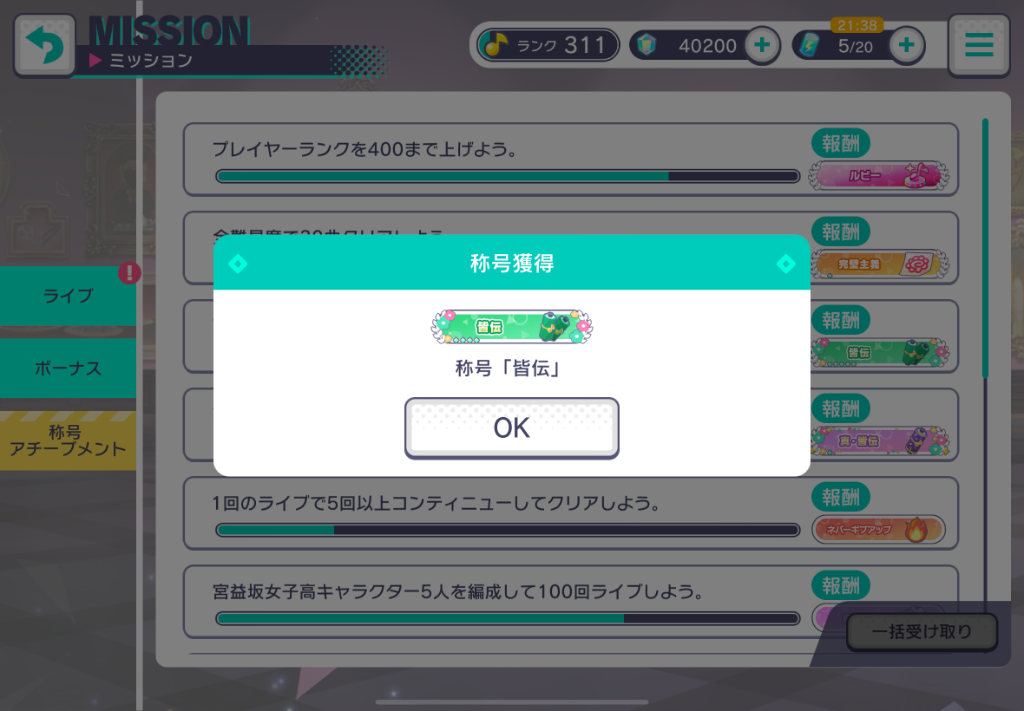The width and height of the screenshot is (1024, 711).
Task: Tap the 皆伝 title badge in dialog
Action: click(x=511, y=326)
